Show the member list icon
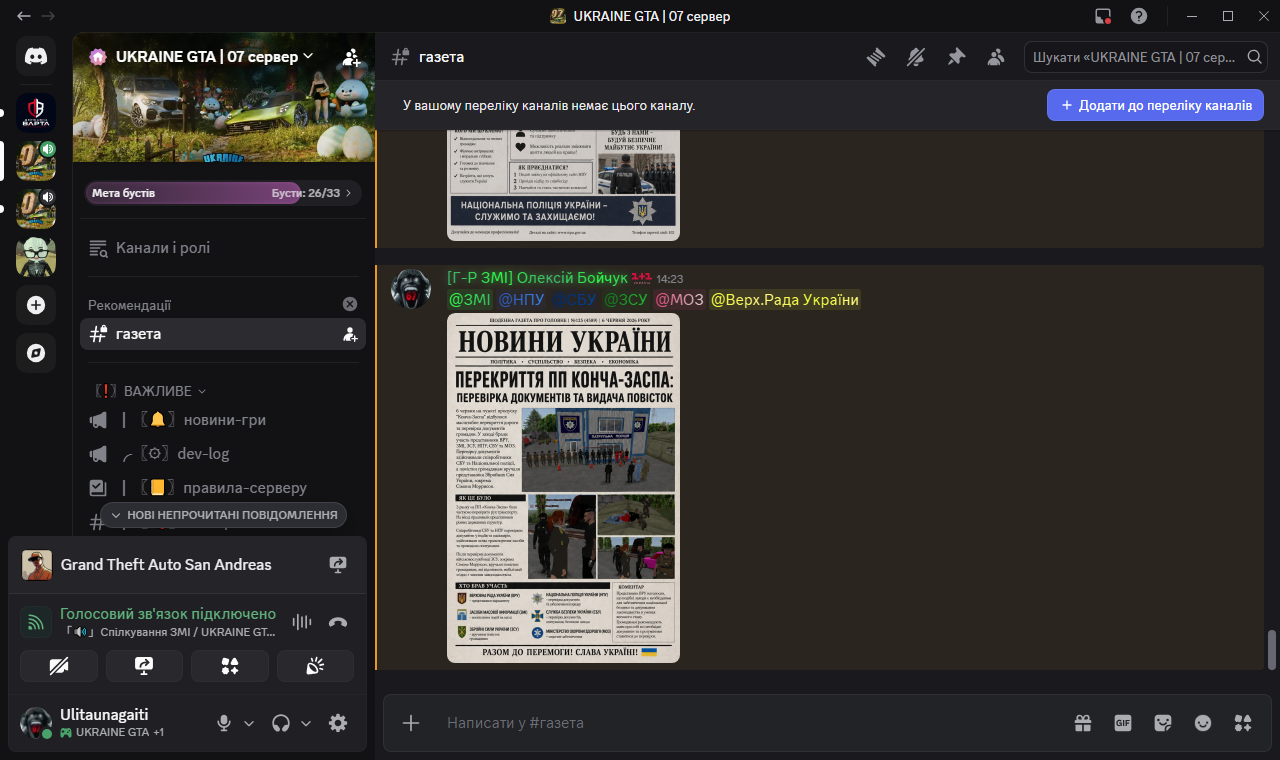Image resolution: width=1280 pixels, height=760 pixels. 995,57
